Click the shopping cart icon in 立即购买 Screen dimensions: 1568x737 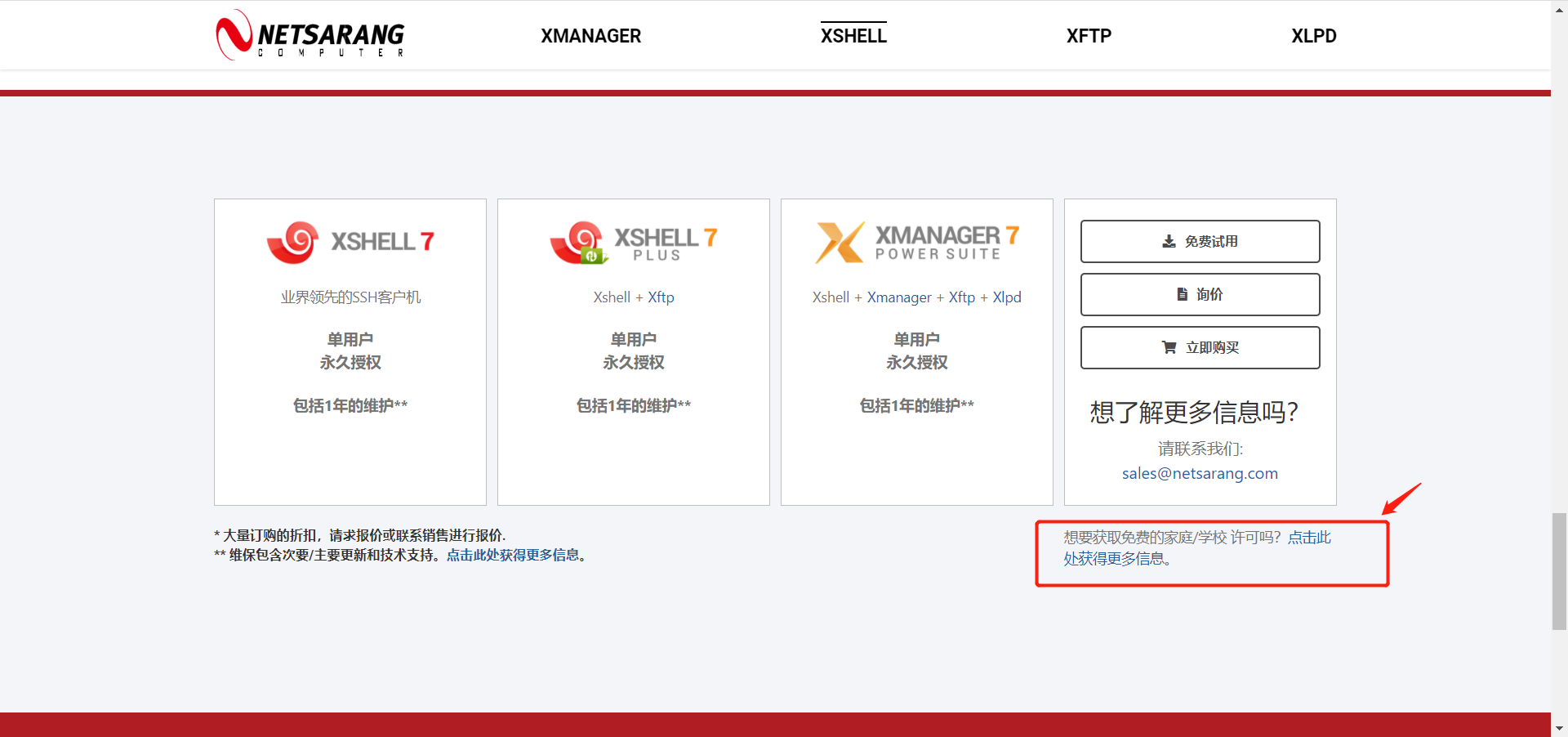point(1169,347)
